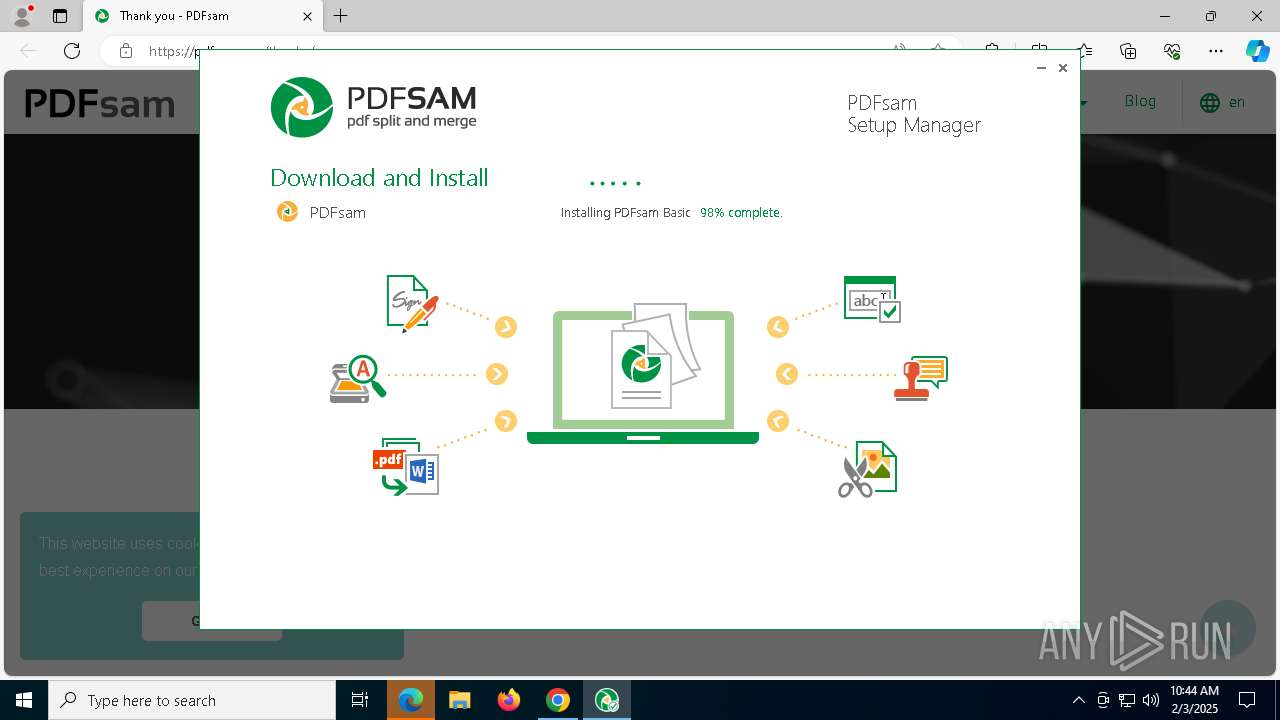The image size is (1280, 720).
Task: Open Task View on the taskbar
Action: (360, 700)
